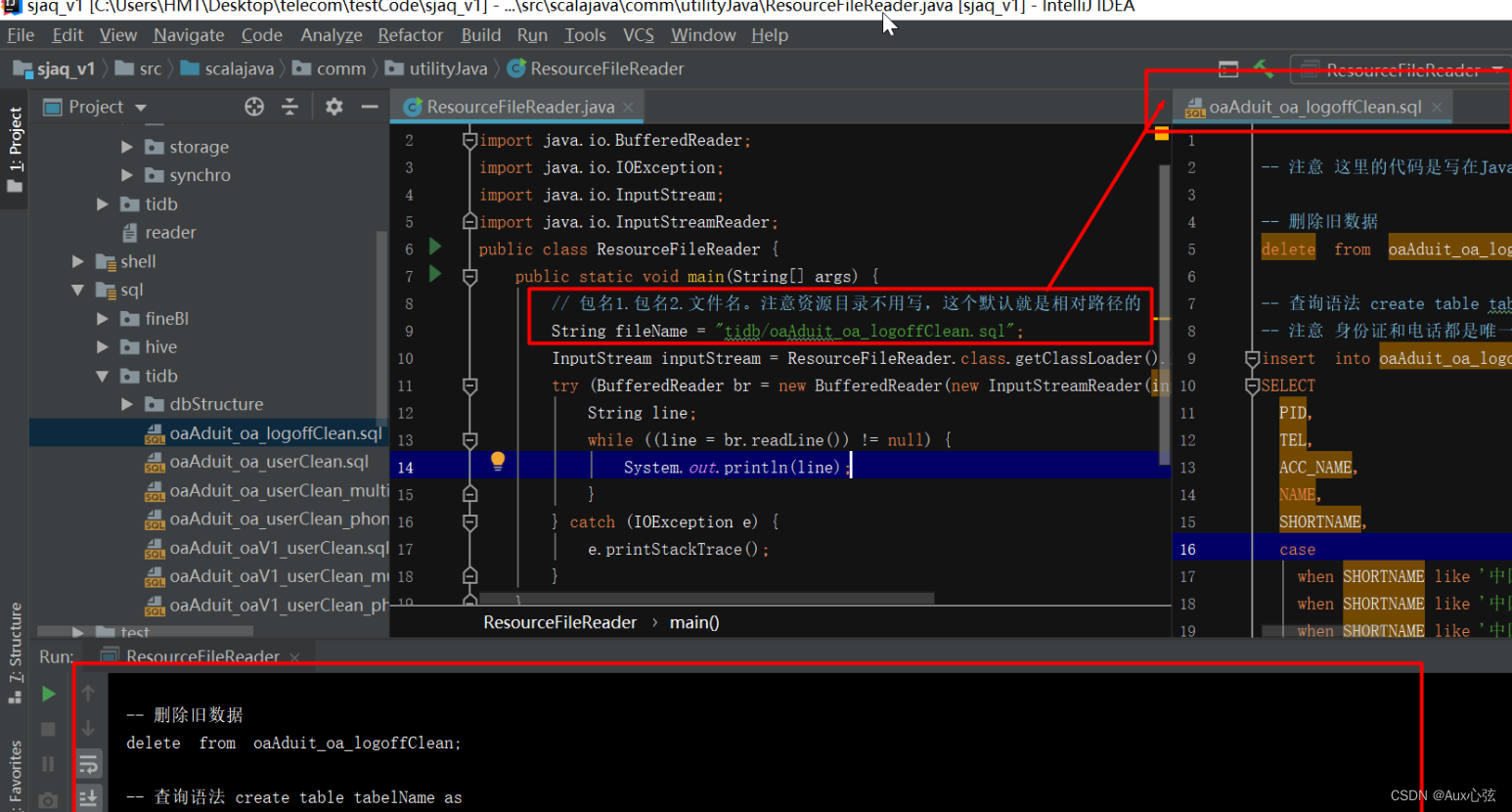Toggle scroll-to-end in the Run console
Screen dimensions: 1512x812
(88, 796)
